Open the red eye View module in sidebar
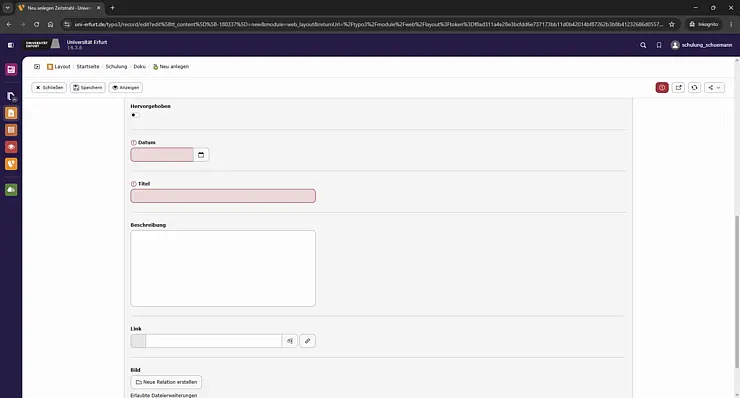This screenshot has width=740, height=398. (x=11, y=147)
